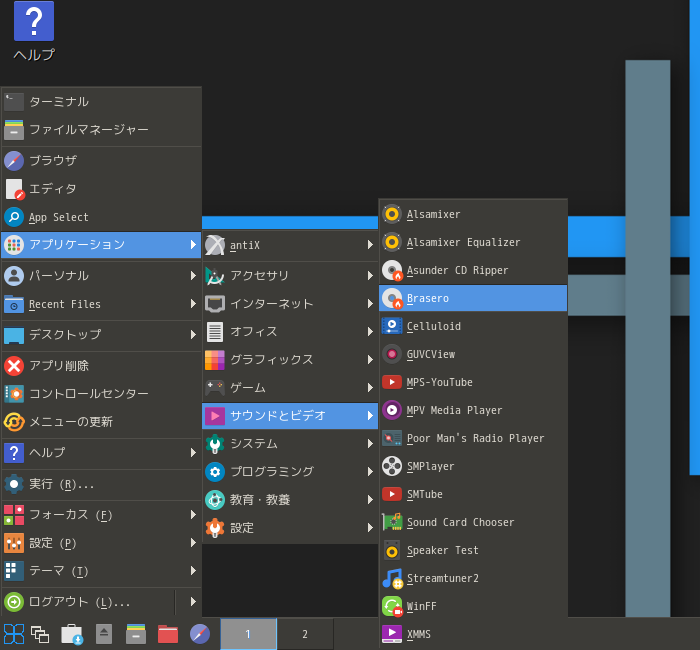Click the プログラミング gear icon
Screen dimensions: 700x650
click(215, 472)
